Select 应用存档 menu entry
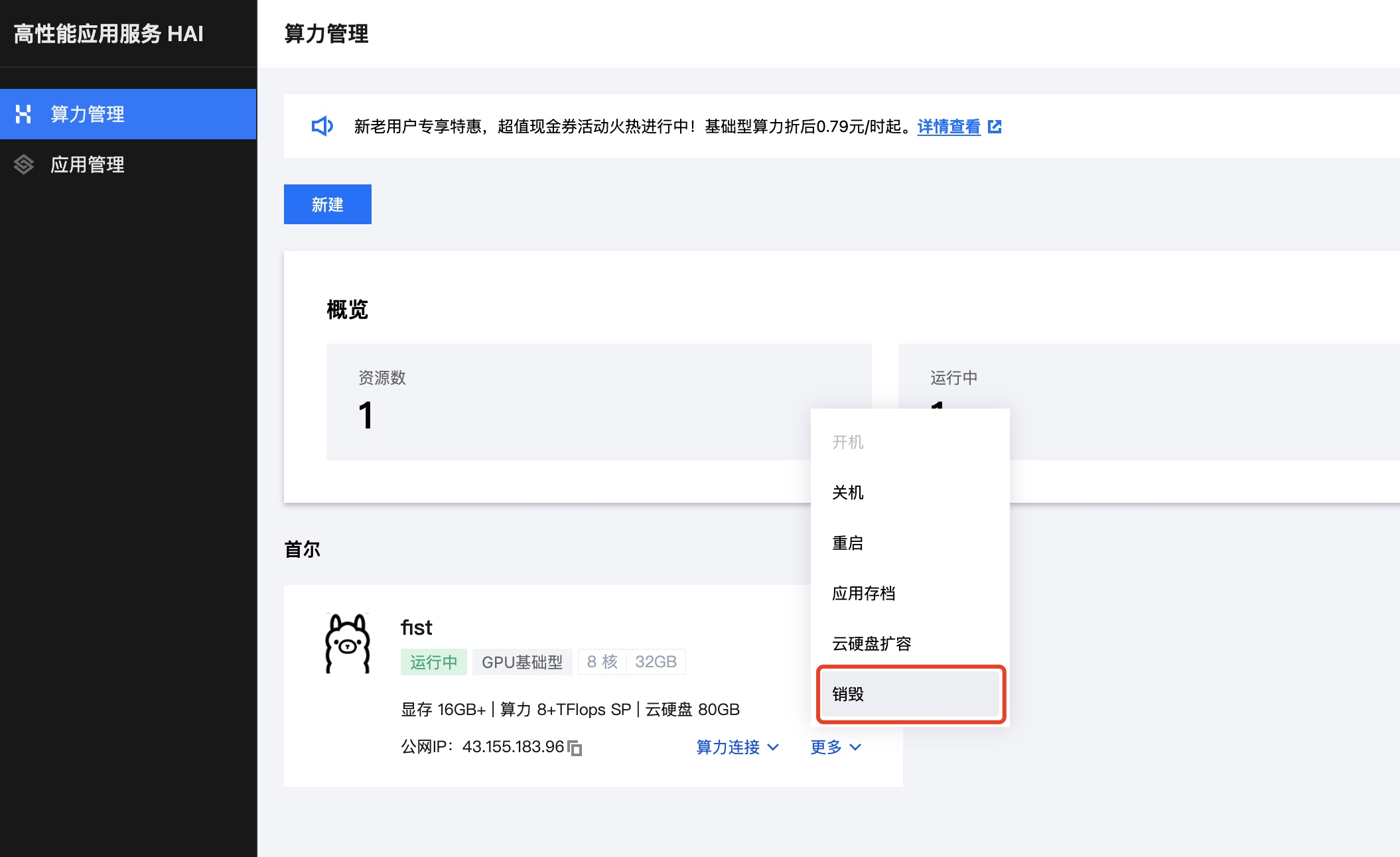Image resolution: width=1400 pixels, height=857 pixels. (x=863, y=593)
